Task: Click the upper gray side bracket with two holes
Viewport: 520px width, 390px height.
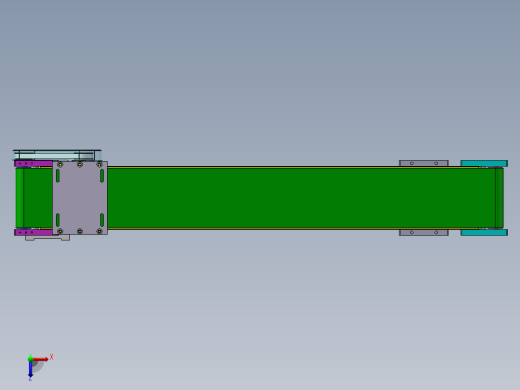Action: point(424,163)
